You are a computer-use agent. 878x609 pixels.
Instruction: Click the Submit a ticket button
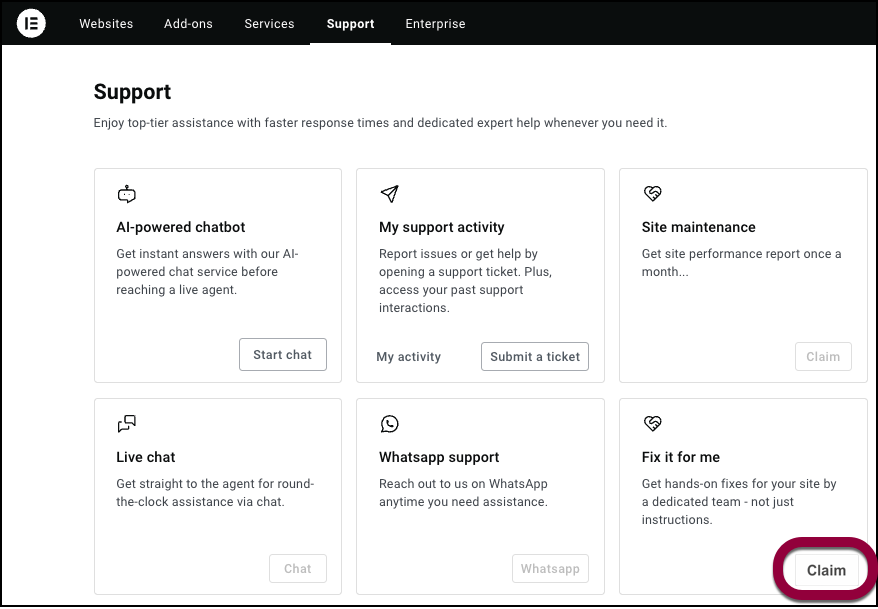coord(535,356)
